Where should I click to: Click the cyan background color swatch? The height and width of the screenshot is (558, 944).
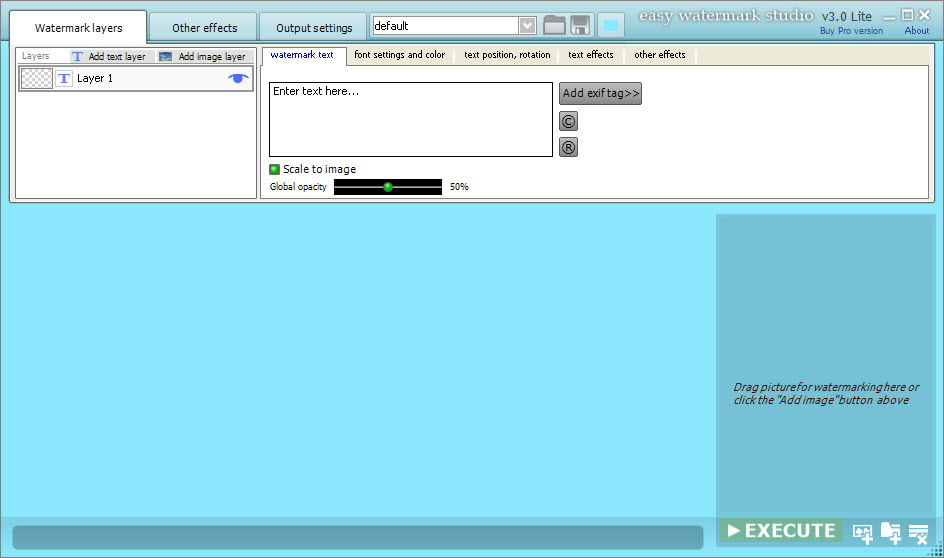tap(610, 26)
